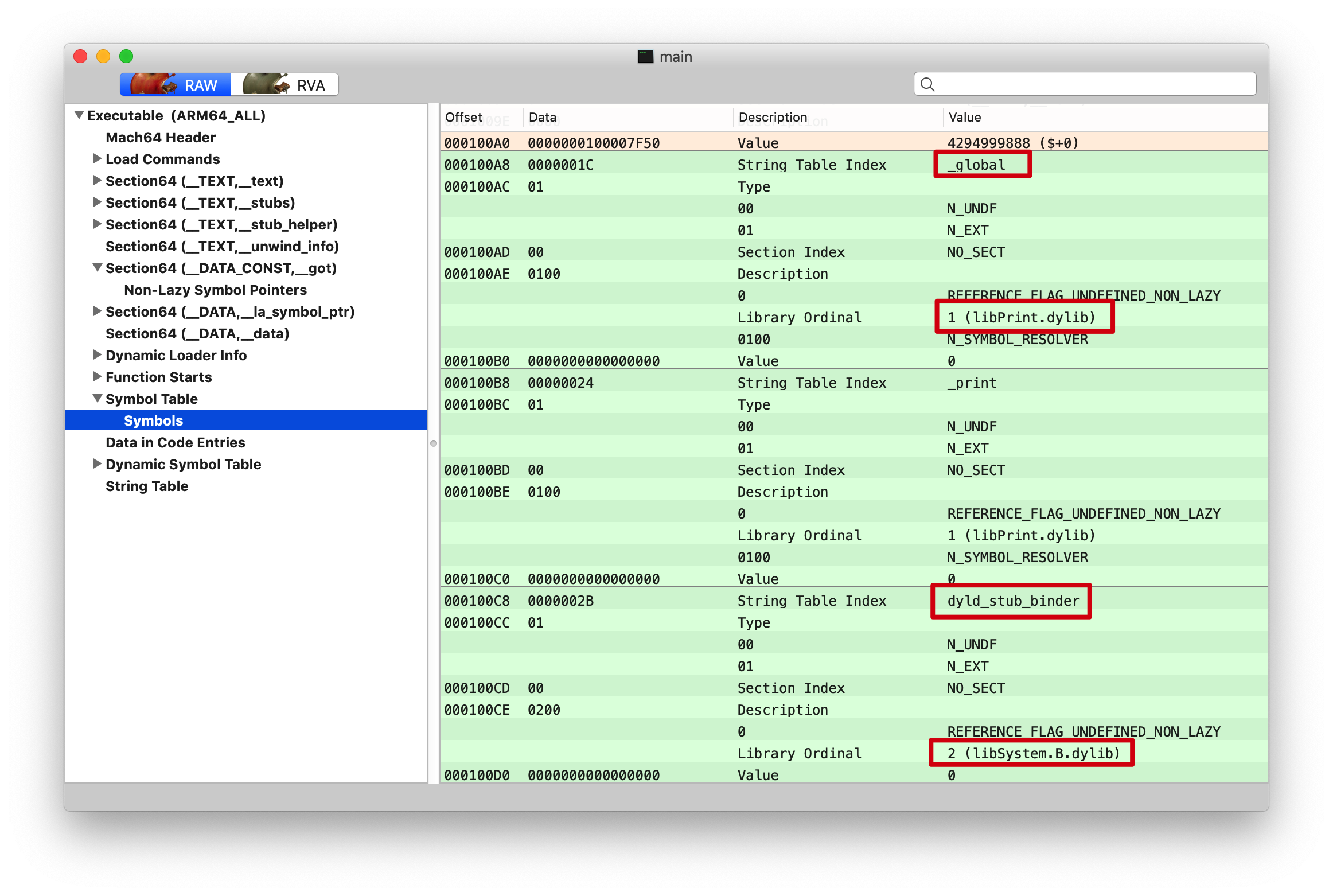Expand Section64 (__TEXT,__text) node
The image size is (1333, 896).
(98, 181)
